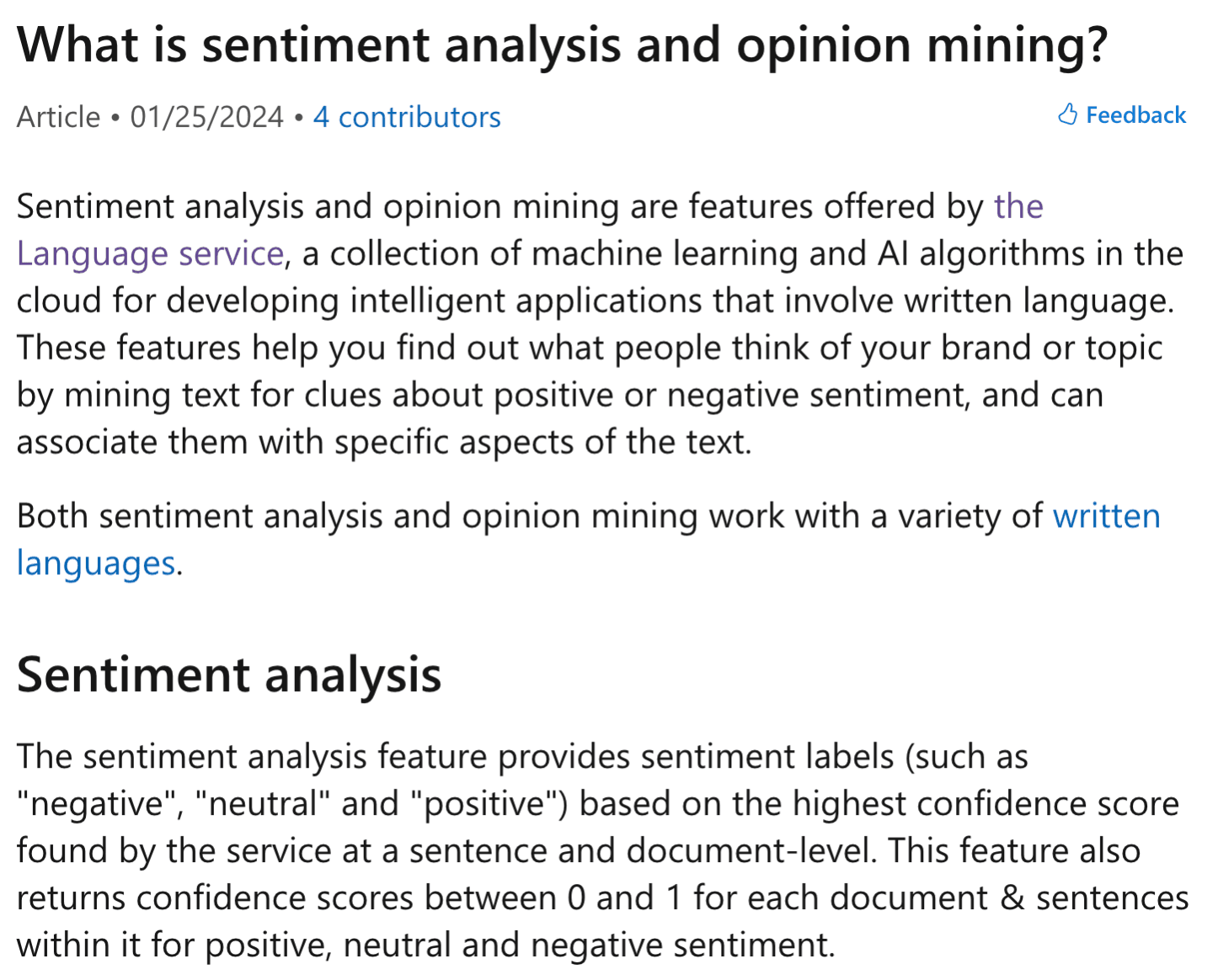Follow the 'Language service' link
This screenshot has height=980, width=1218.
click(x=150, y=253)
